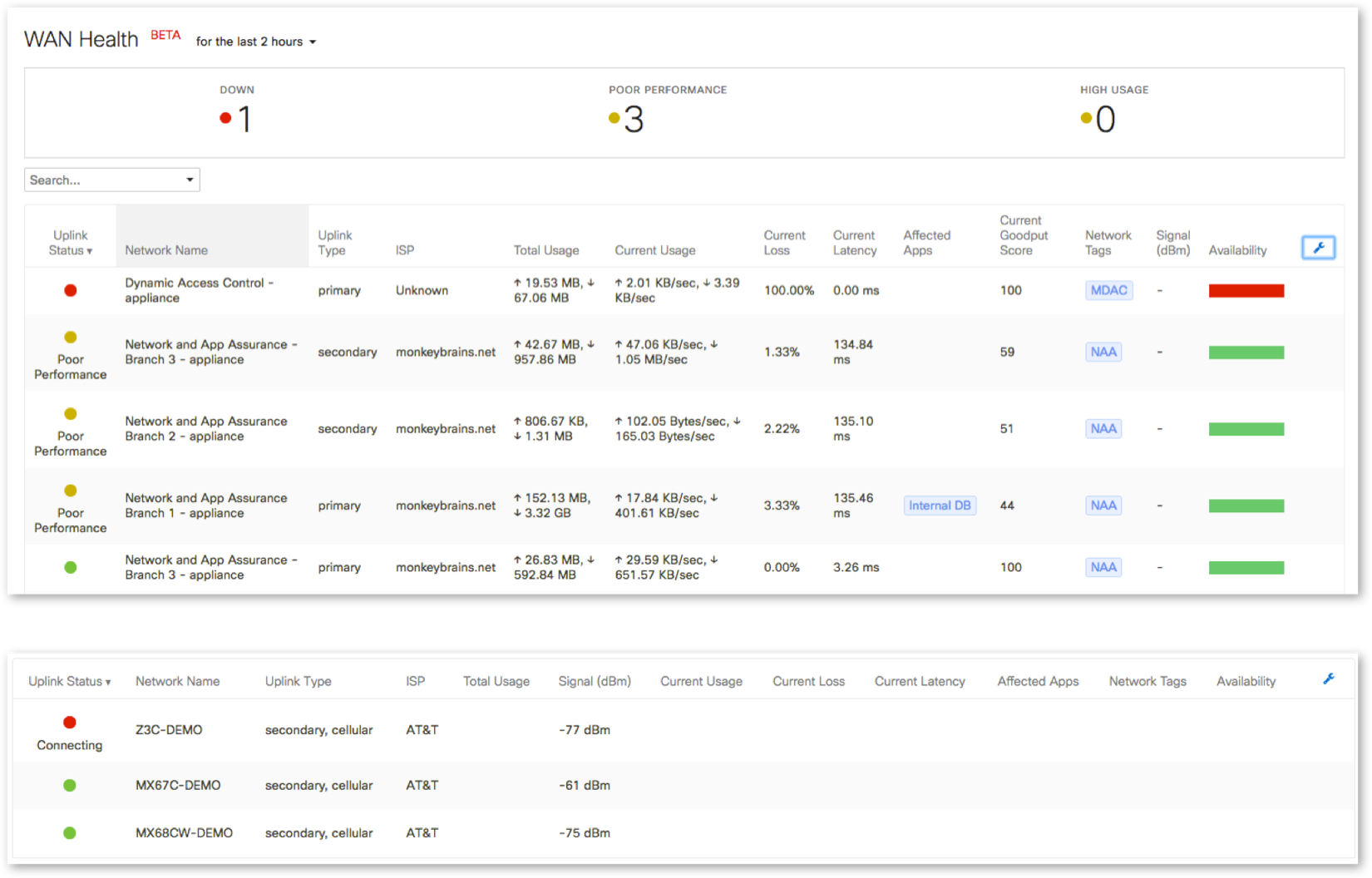Click the Signal (dBm) header in cellular table

point(595,681)
